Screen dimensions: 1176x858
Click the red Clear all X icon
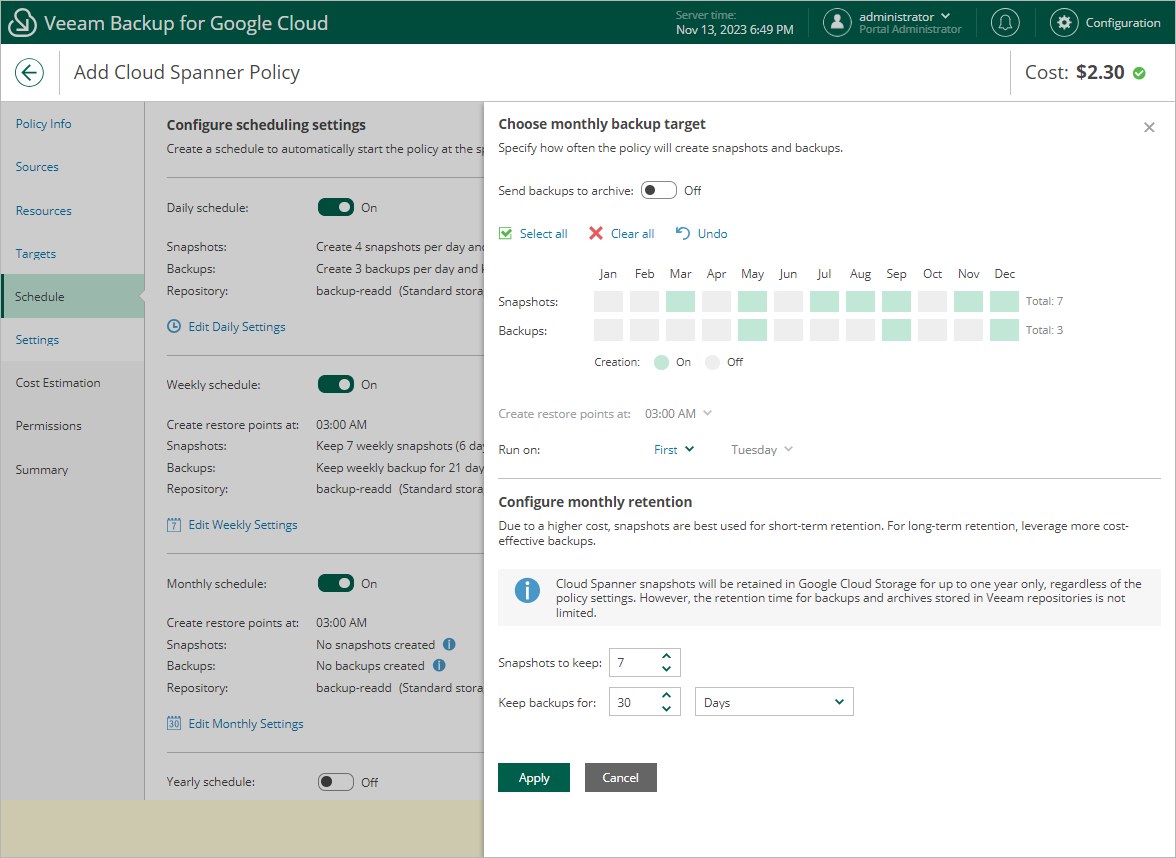click(x=596, y=233)
